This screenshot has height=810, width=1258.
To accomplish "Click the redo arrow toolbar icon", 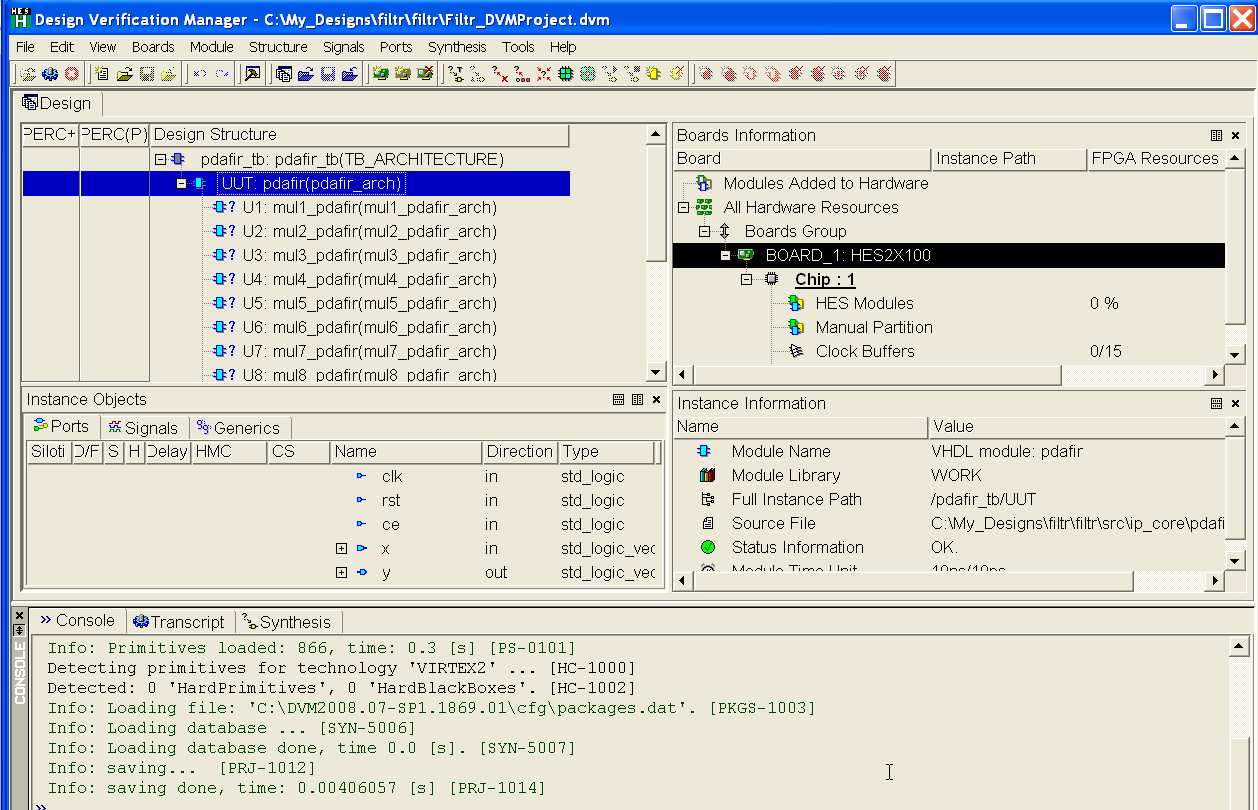I will (221, 74).
